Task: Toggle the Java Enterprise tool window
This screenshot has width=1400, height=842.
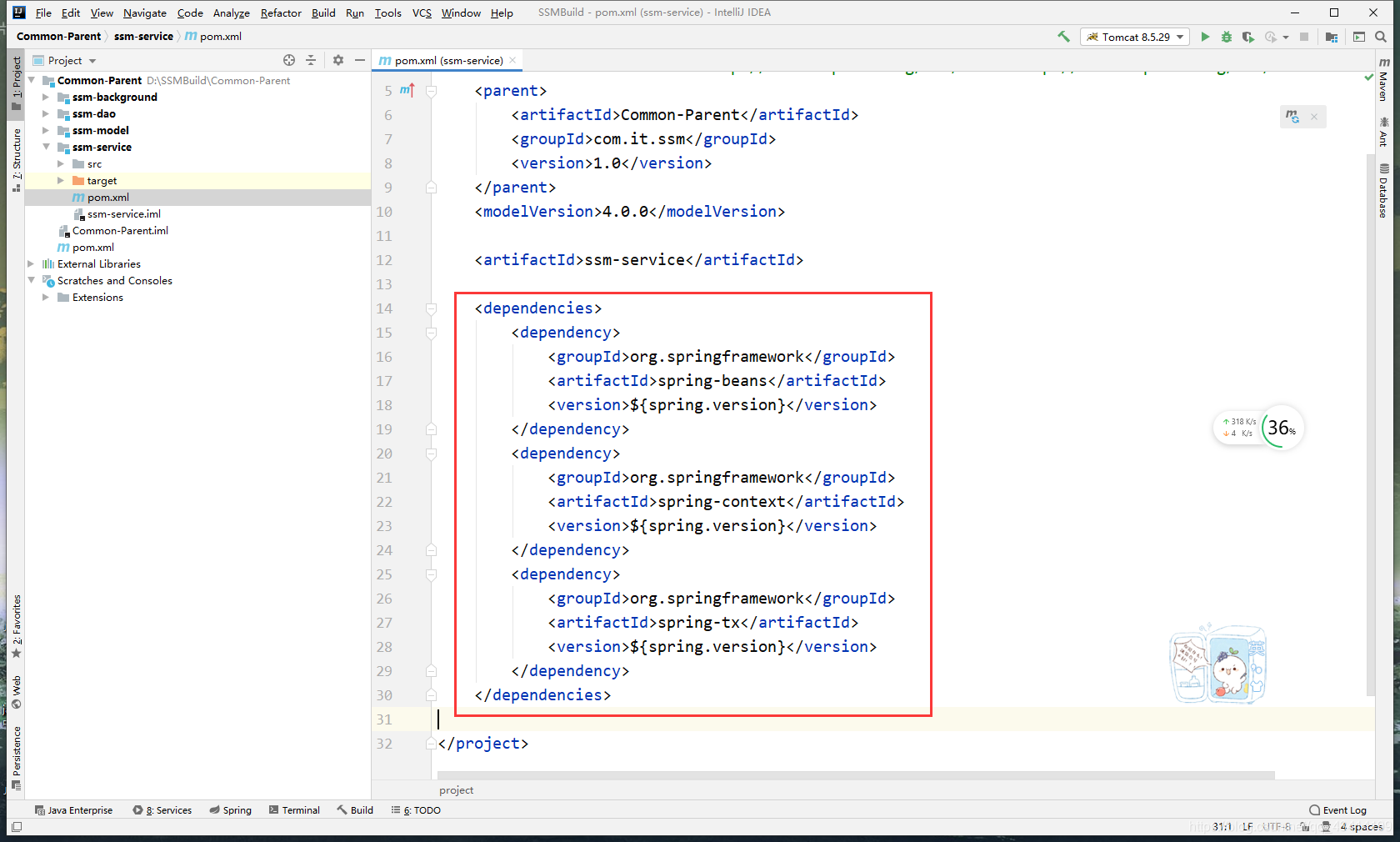Action: (73, 810)
